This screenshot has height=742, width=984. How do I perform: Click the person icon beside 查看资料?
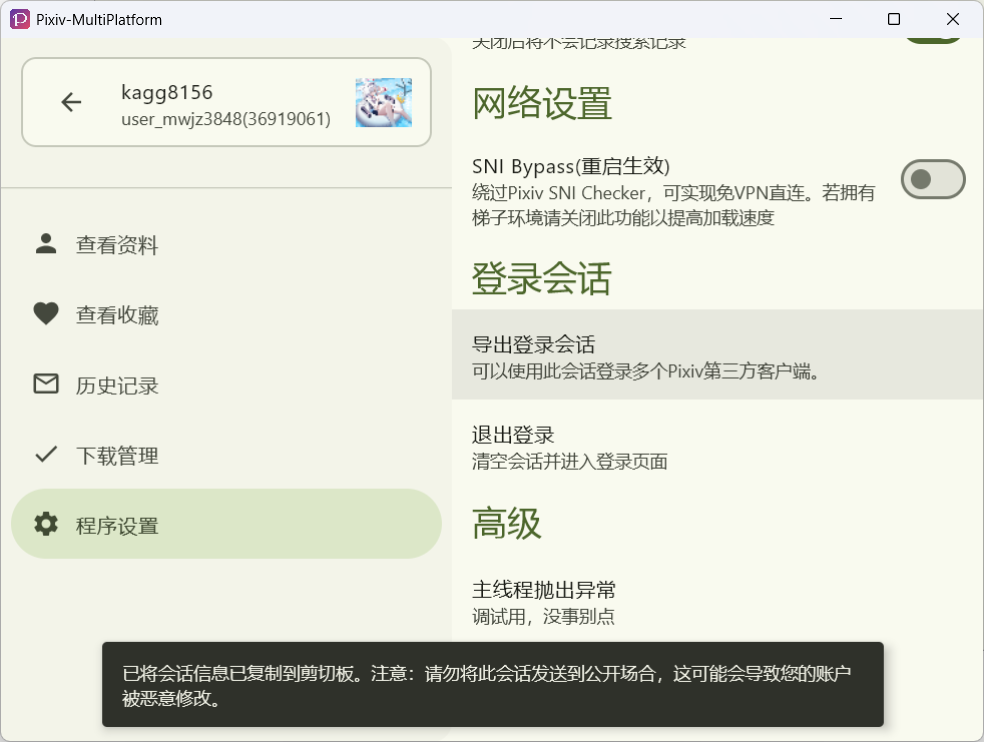[46, 244]
